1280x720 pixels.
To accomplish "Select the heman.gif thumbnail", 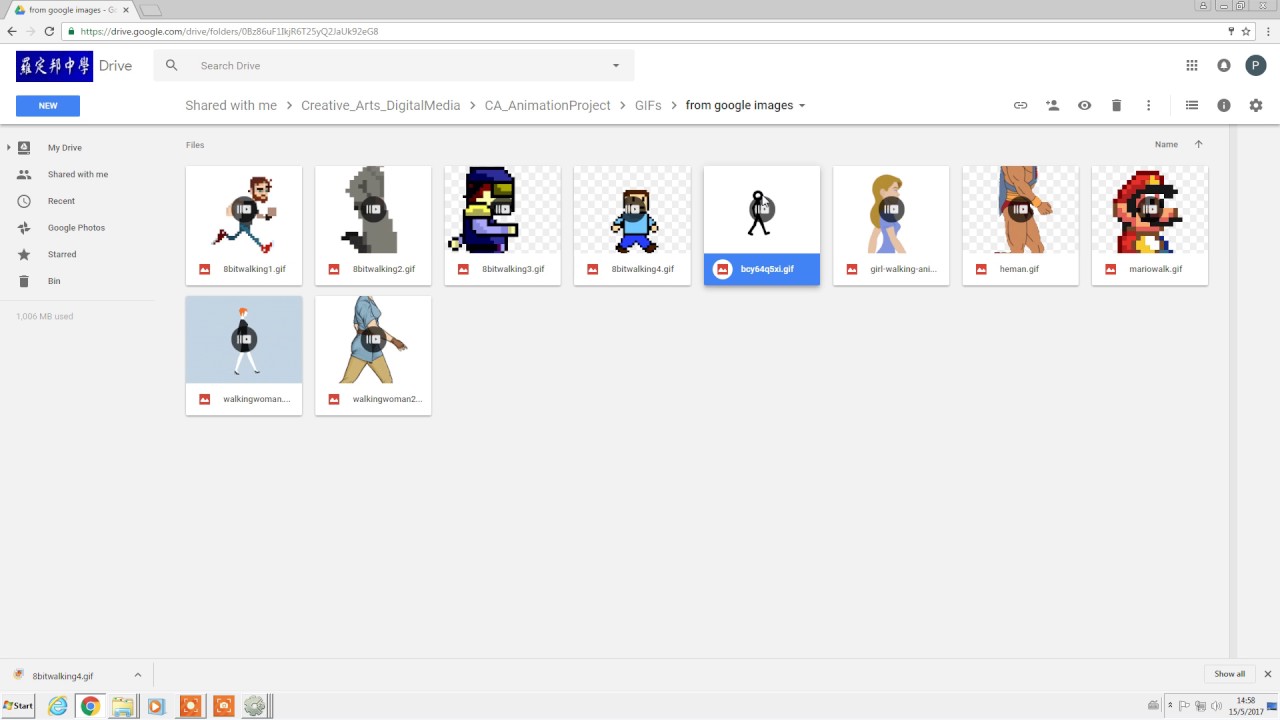I will pos(1020,210).
